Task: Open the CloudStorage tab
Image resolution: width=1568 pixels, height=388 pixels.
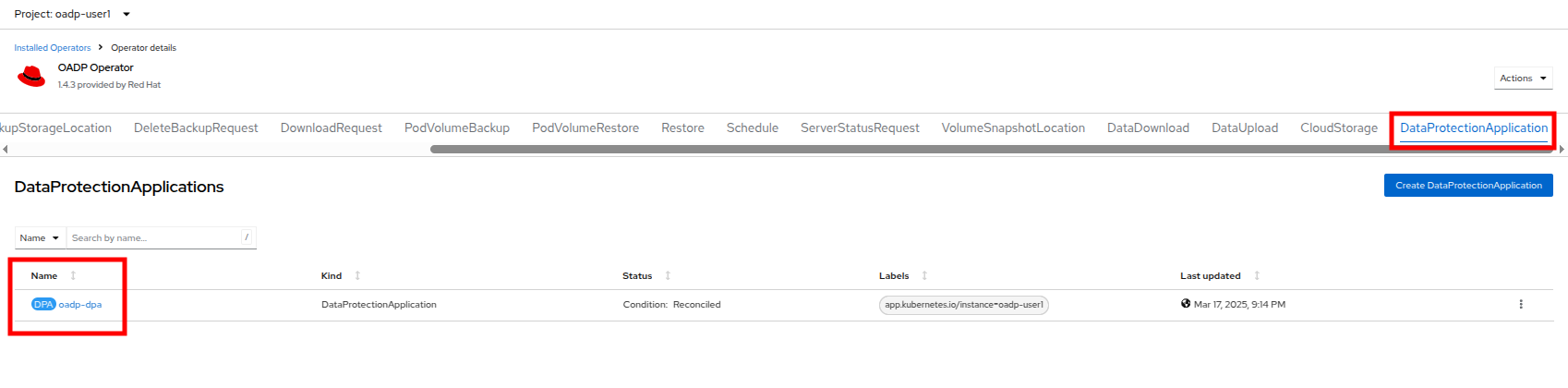Action: coord(1339,127)
